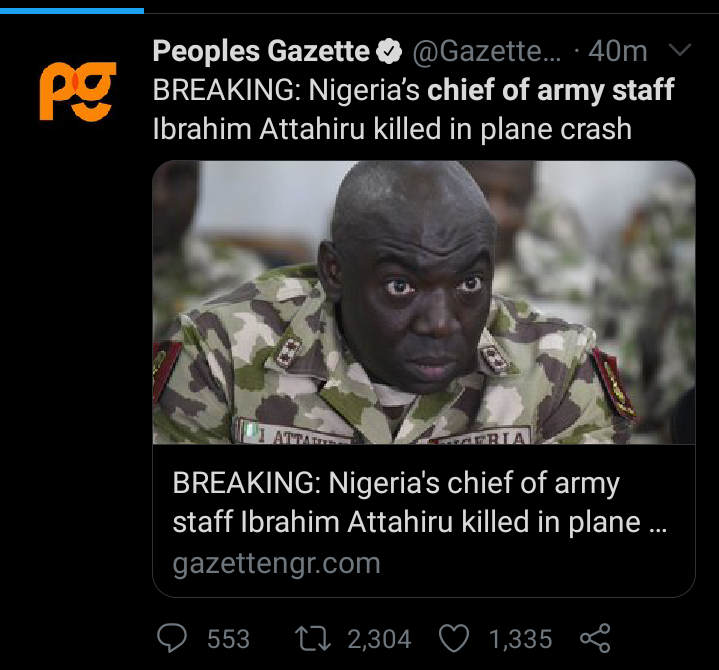Screen dimensions: 719x670
Task: Click the tweet text about Ibrahim Attahiru
Action: click(x=392, y=129)
